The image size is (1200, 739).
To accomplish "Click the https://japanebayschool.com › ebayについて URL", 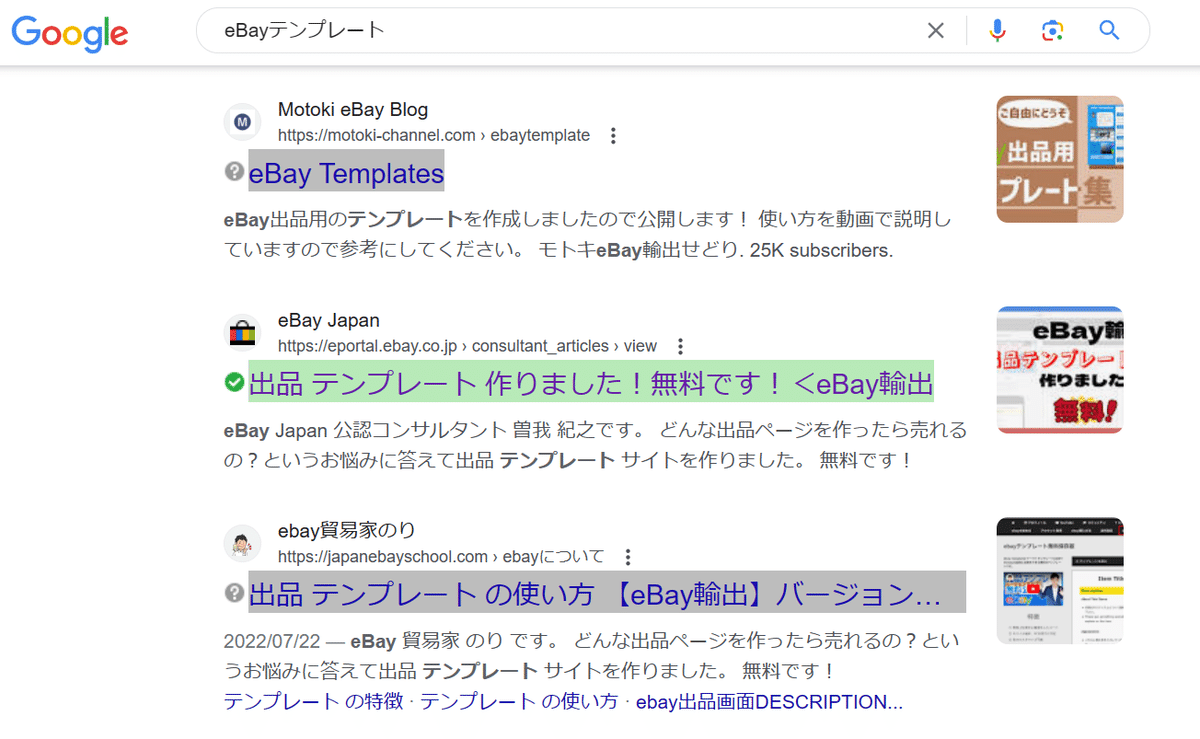I will coord(441,557).
